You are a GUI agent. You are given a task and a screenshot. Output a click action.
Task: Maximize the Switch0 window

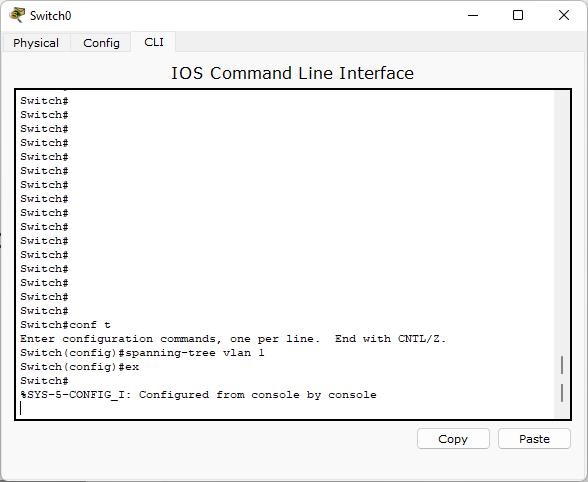click(x=518, y=15)
